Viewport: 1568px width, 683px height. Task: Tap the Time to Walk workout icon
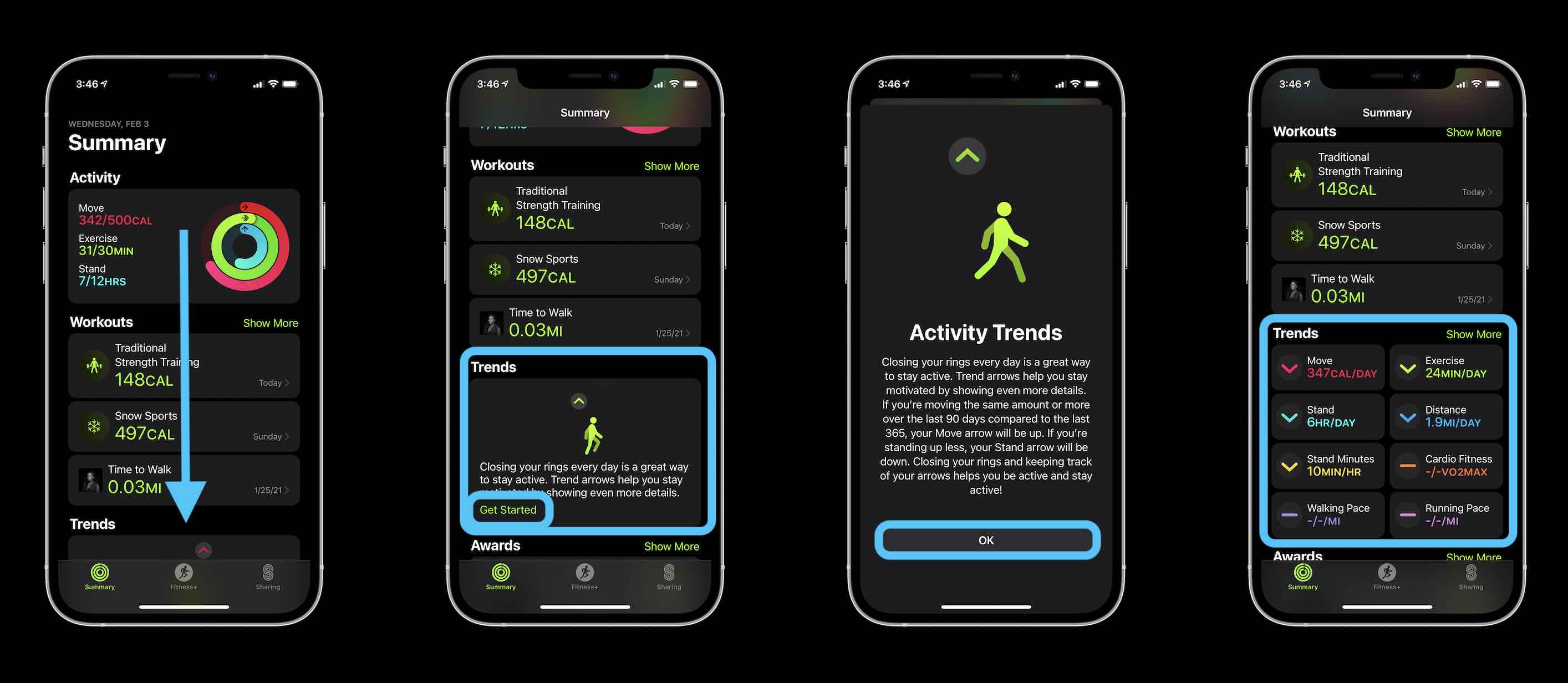(x=90, y=481)
